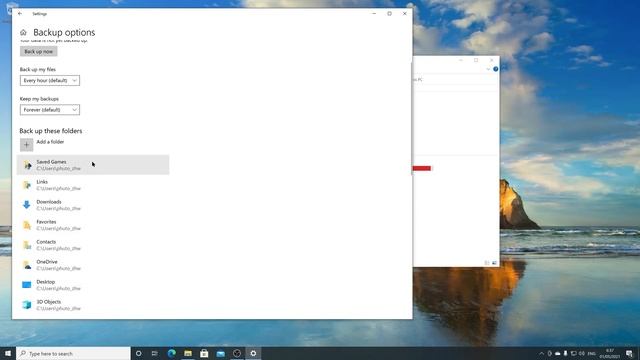The image size is (640, 360).
Task: Click the 3D Objects cube icon
Action: click(27, 305)
